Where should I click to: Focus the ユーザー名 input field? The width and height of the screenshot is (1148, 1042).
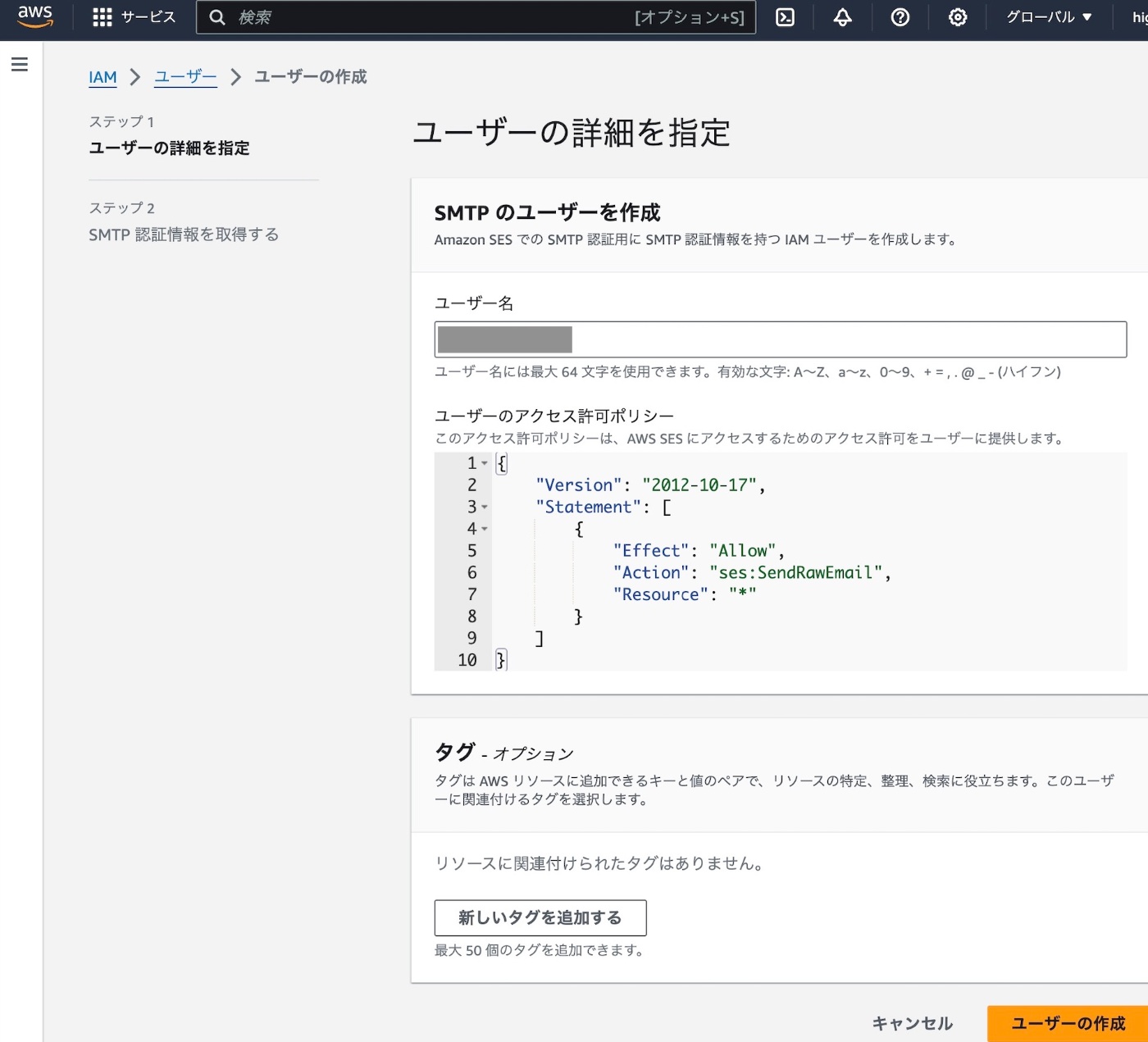click(x=779, y=339)
